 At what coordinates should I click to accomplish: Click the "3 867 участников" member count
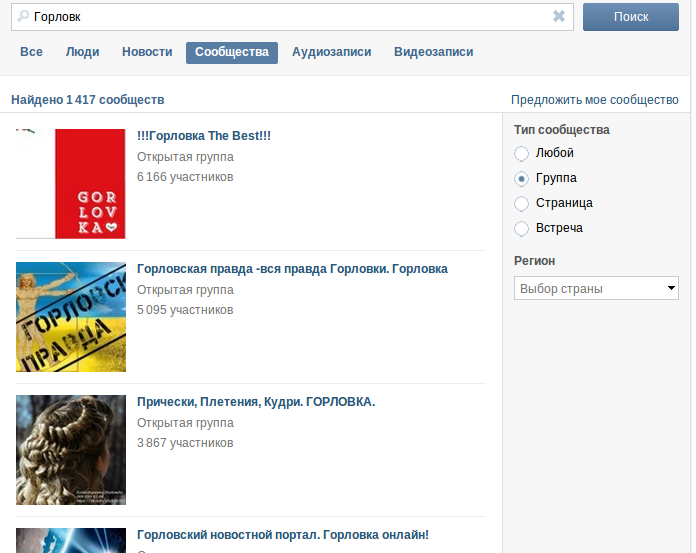(x=185, y=443)
